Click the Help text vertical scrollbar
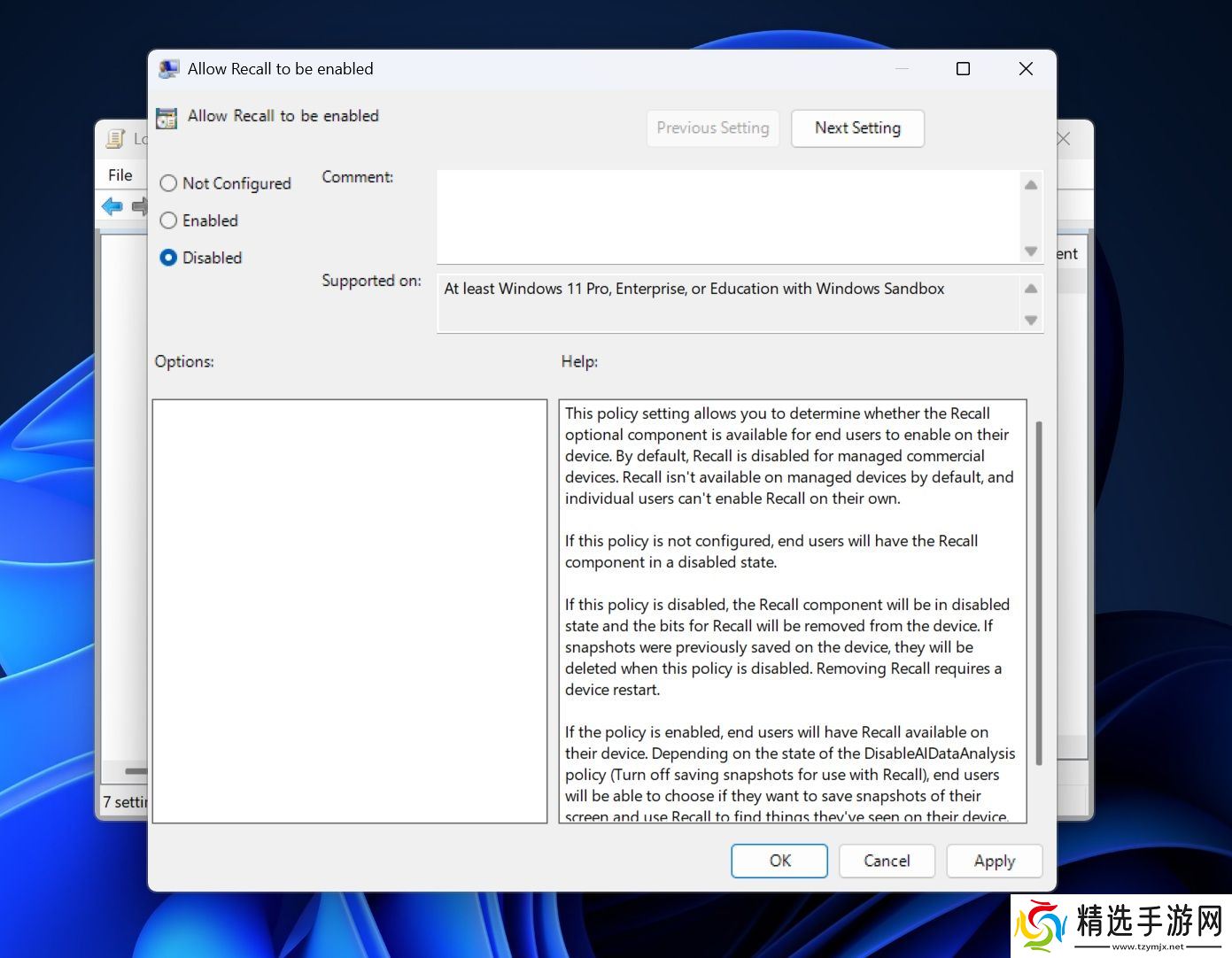Image resolution: width=1232 pixels, height=958 pixels. click(x=1038, y=593)
